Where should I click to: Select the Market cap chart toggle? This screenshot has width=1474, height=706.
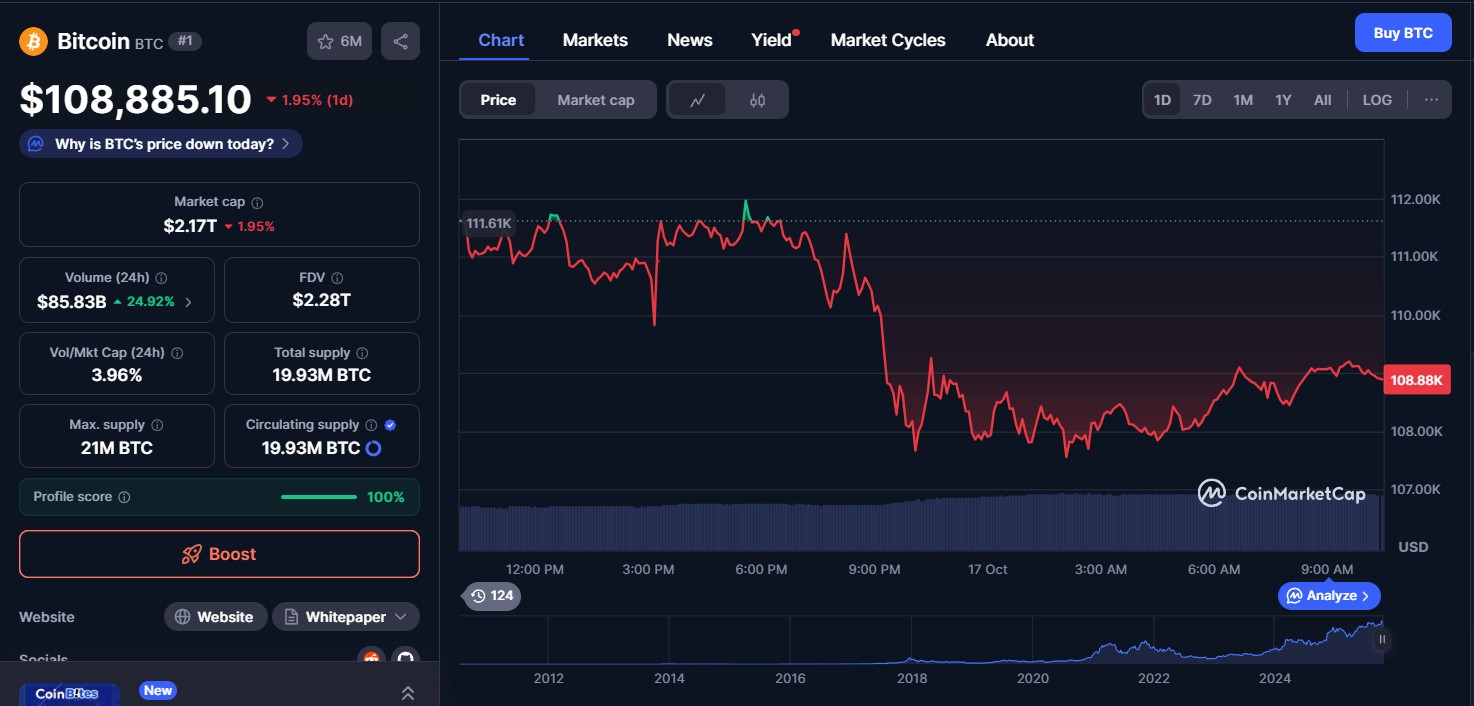pyautogui.click(x=595, y=100)
